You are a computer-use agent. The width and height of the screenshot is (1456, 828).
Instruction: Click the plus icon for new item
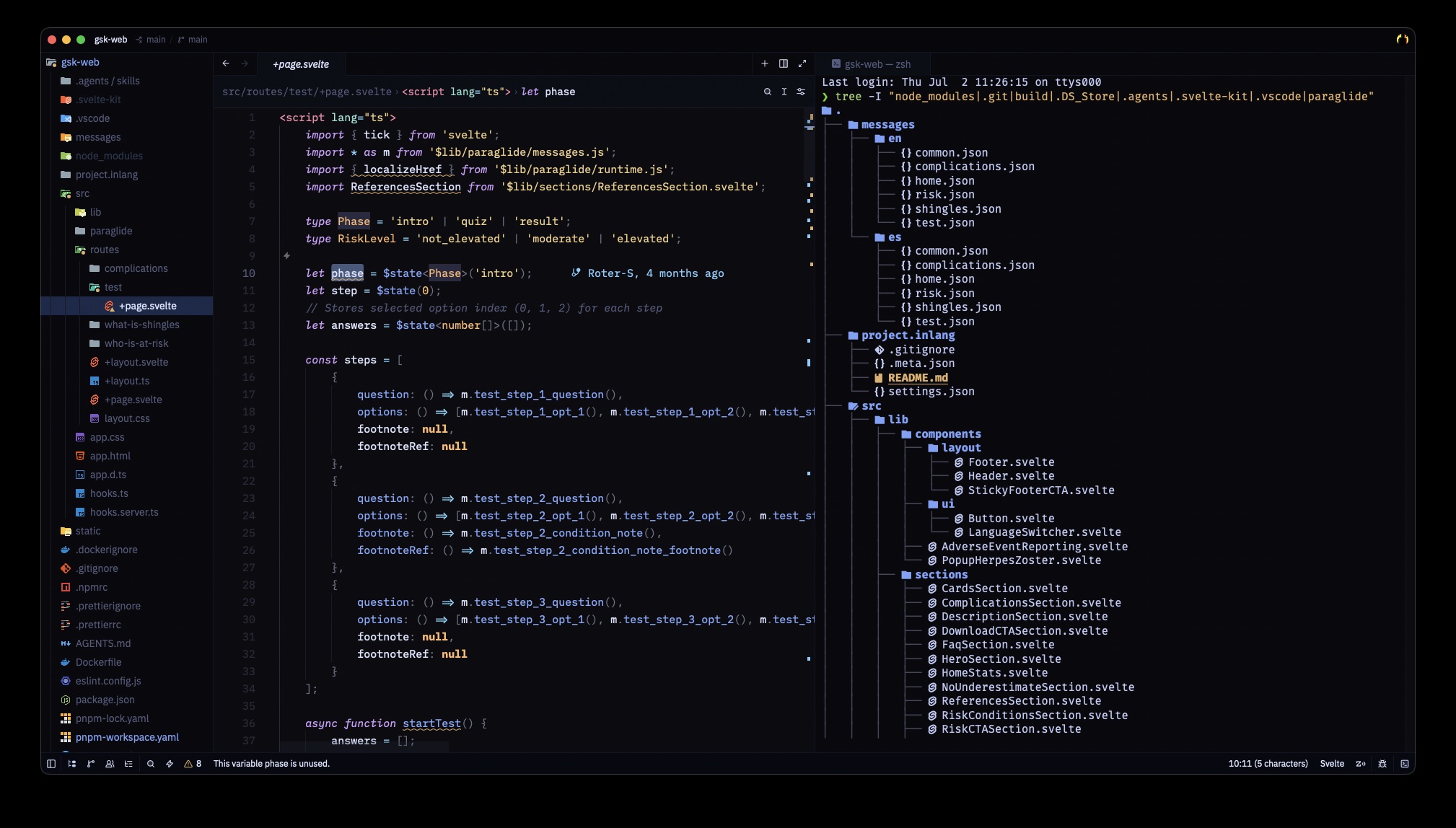[x=765, y=63]
